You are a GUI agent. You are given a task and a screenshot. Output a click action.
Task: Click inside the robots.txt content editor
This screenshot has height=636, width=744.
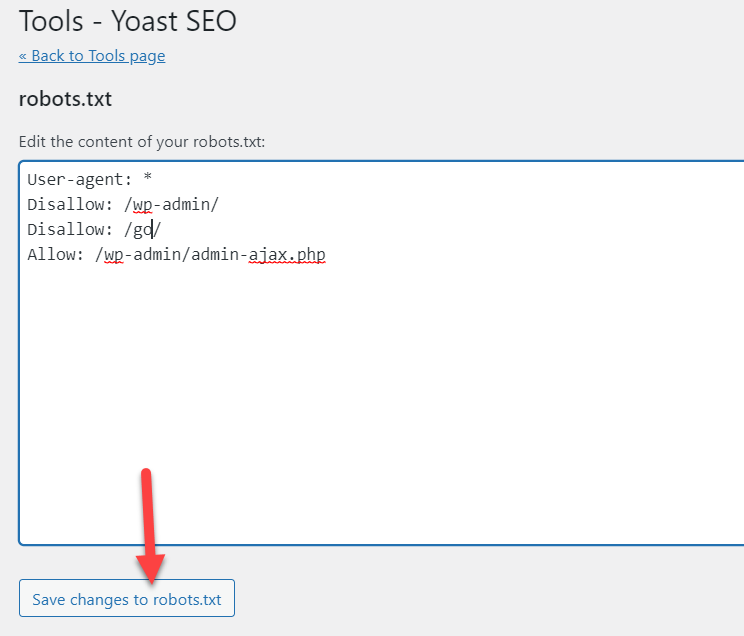pyautogui.click(x=381, y=353)
